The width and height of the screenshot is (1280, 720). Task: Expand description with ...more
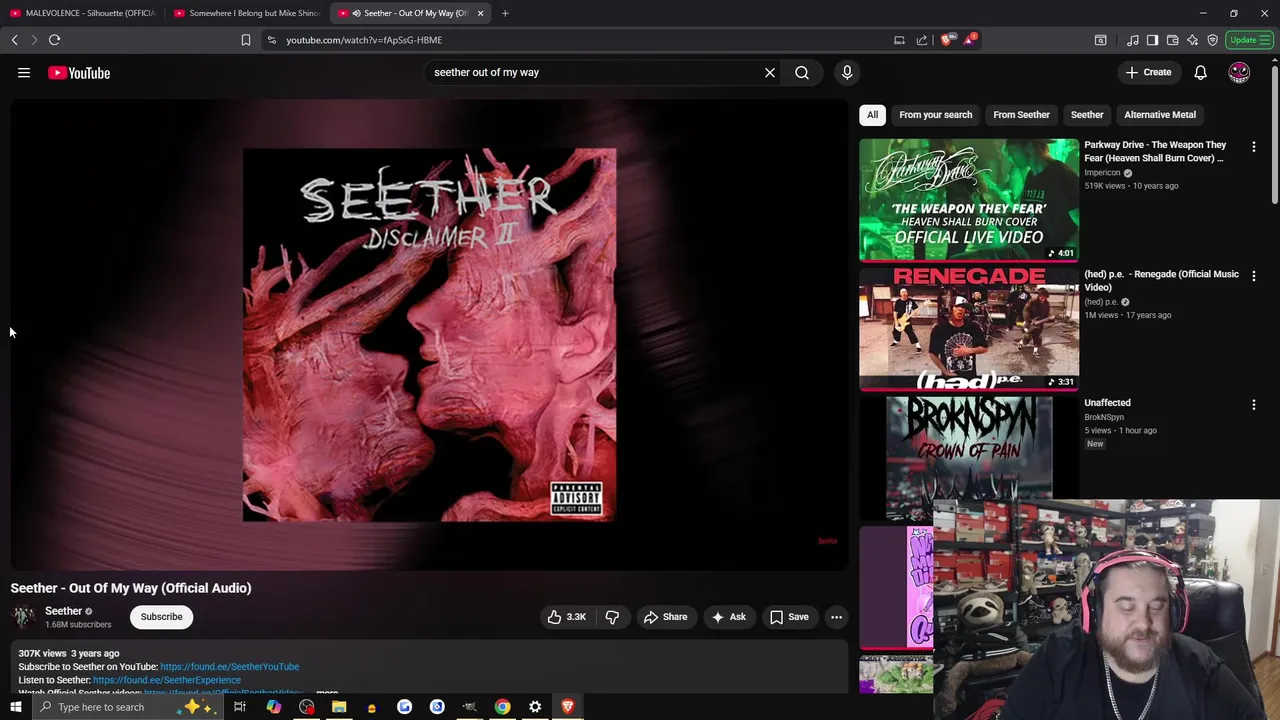tap(327, 692)
